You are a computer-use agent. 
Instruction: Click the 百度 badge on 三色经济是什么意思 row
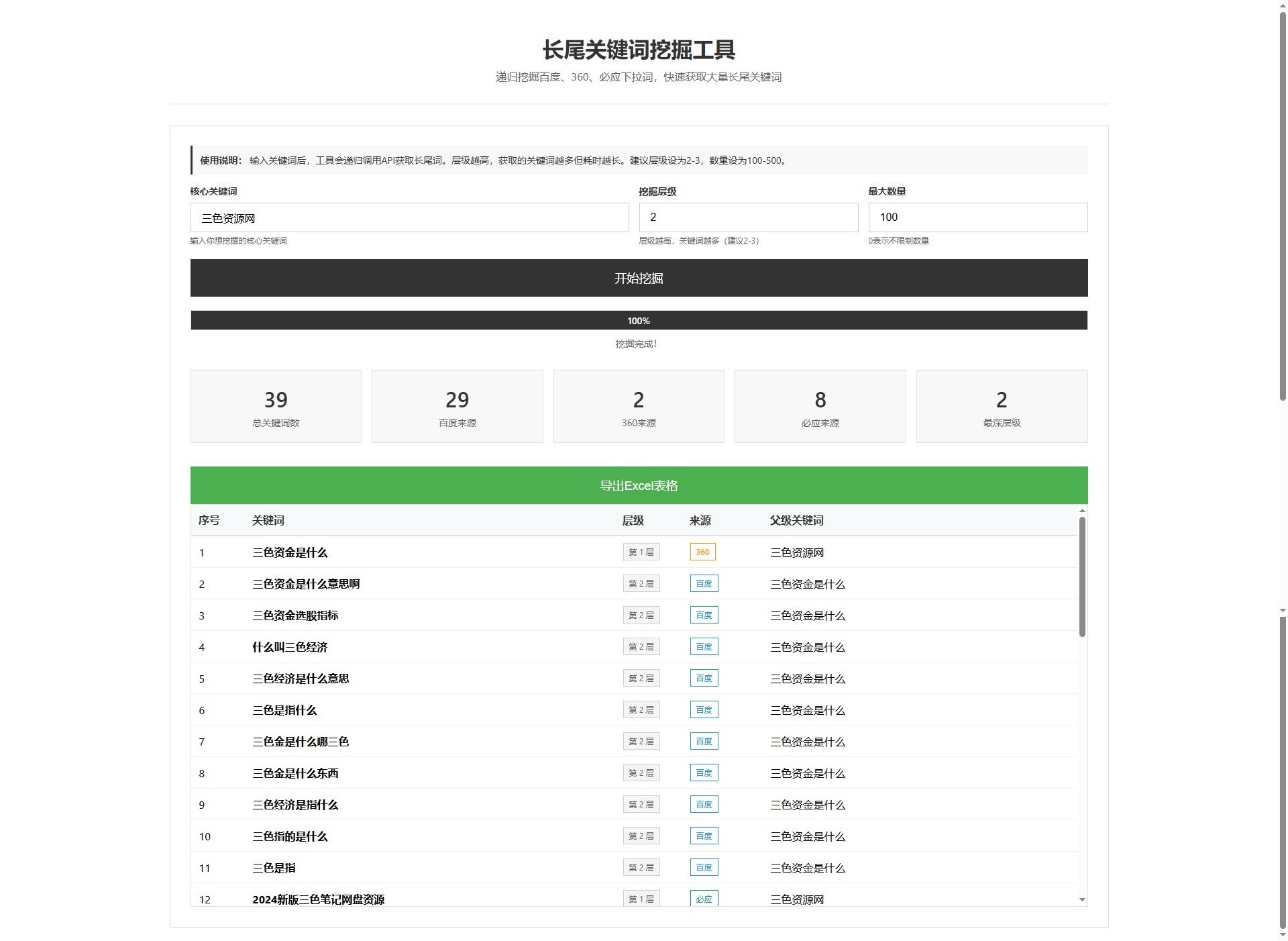[704, 678]
